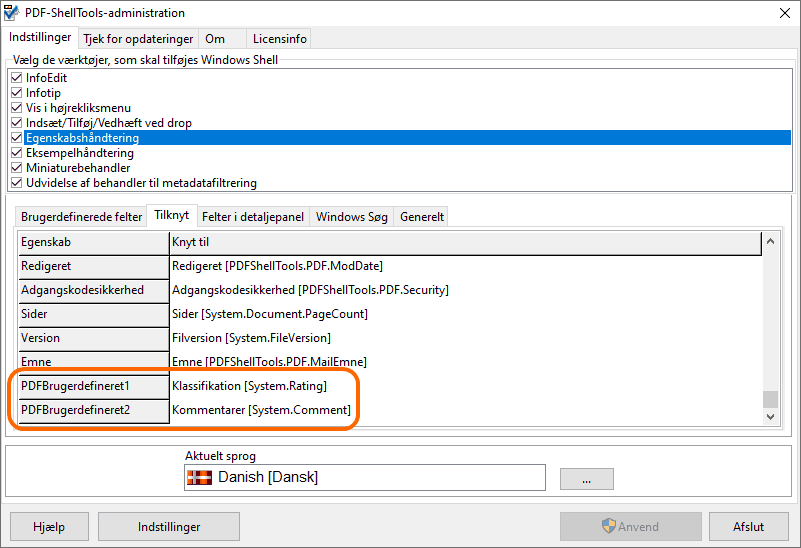Select the Egenskabshåndtering list item
801x548 pixels.
(x=407, y=137)
